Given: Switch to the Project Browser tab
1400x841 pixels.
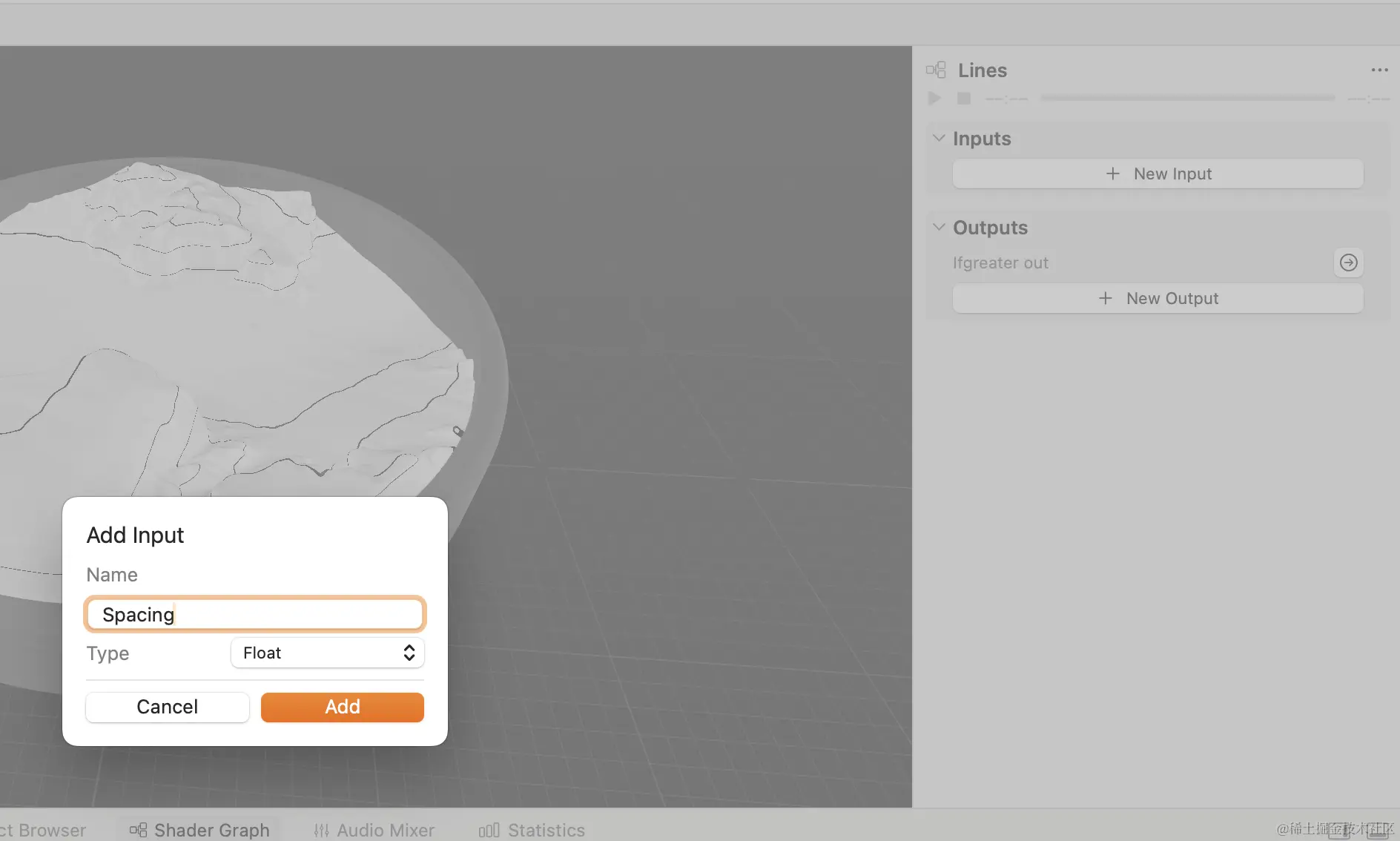Looking at the screenshot, I should [43, 830].
